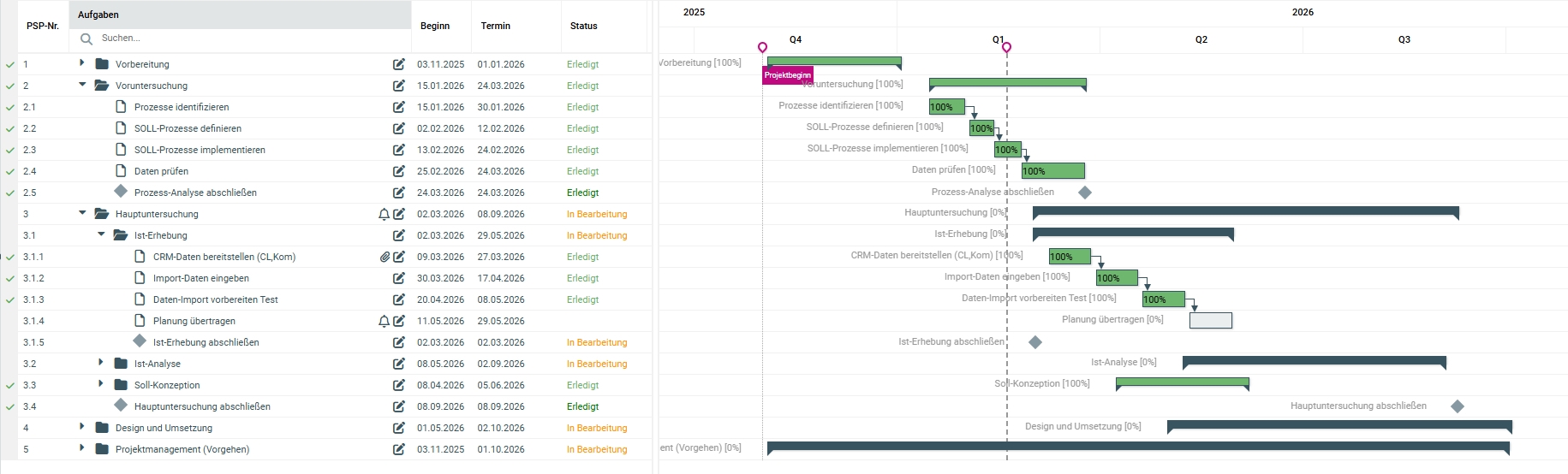The image size is (1568, 474).
Task: Click the edit icon for Daten prüfen
Action: pyautogui.click(x=399, y=171)
